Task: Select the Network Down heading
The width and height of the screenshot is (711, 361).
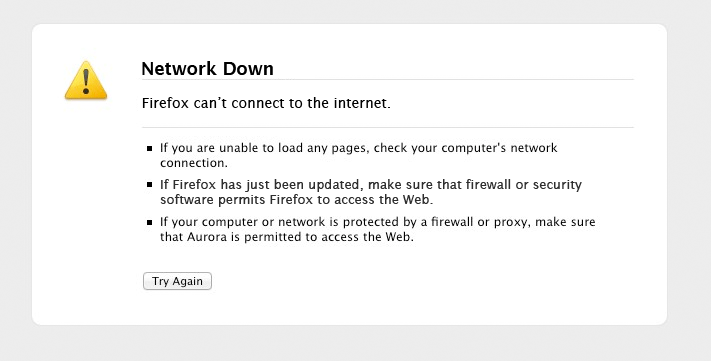Action: click(207, 69)
